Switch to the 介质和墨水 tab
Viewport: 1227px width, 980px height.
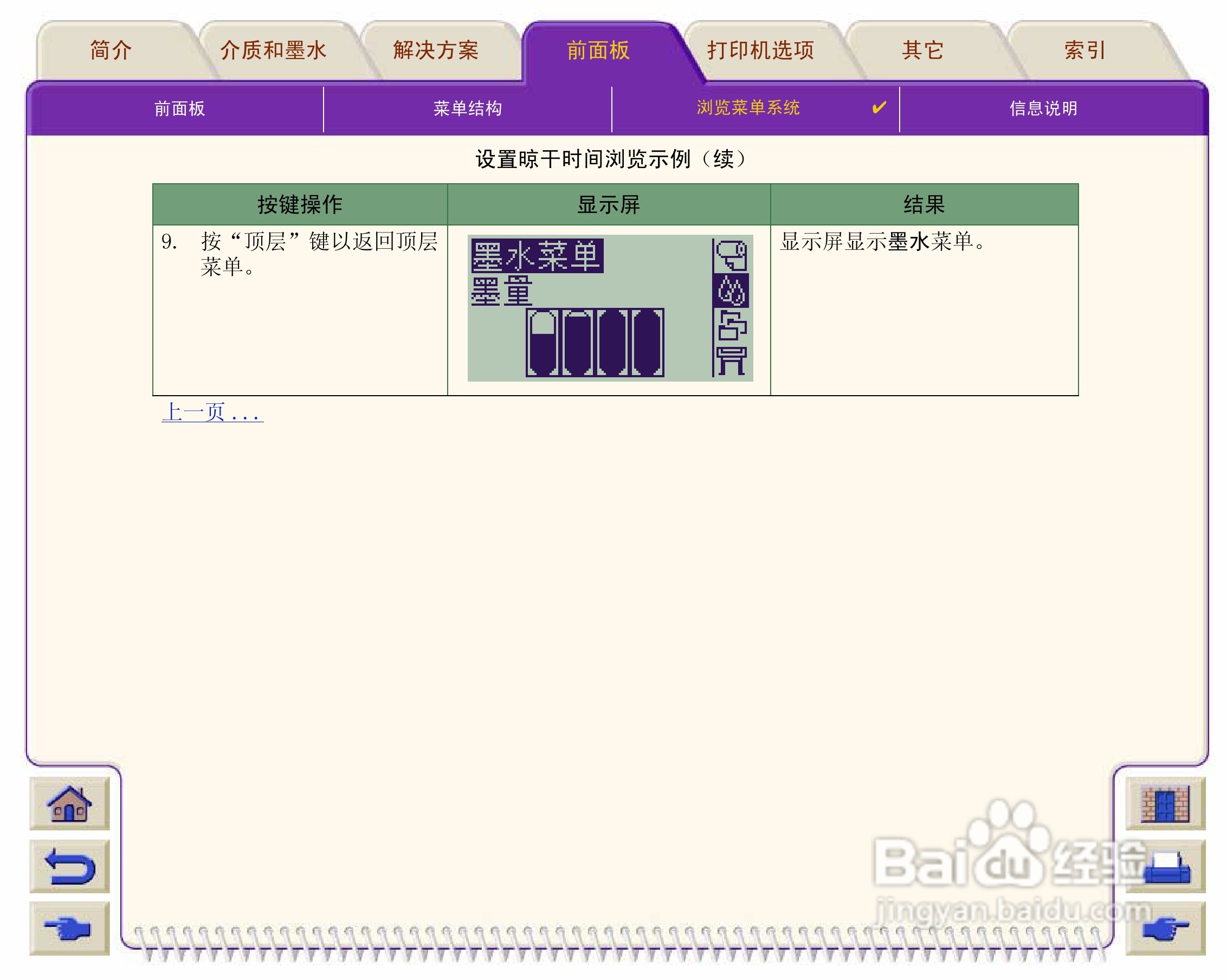click(273, 50)
